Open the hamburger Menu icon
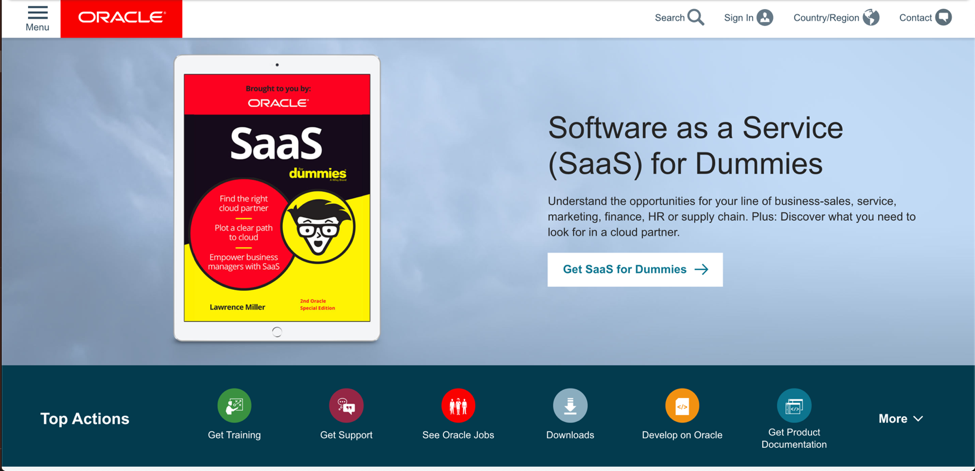Image resolution: width=975 pixels, height=471 pixels. [x=37, y=13]
